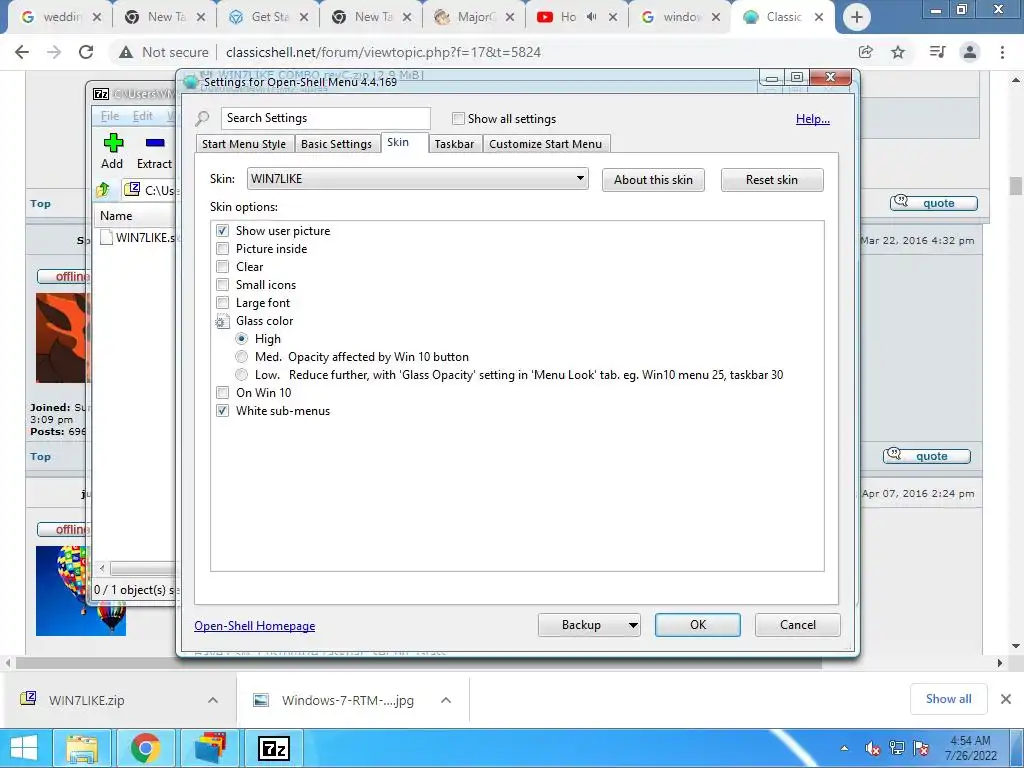Viewport: 1024px width, 768px height.
Task: Click Reset skin button
Action: 772,180
